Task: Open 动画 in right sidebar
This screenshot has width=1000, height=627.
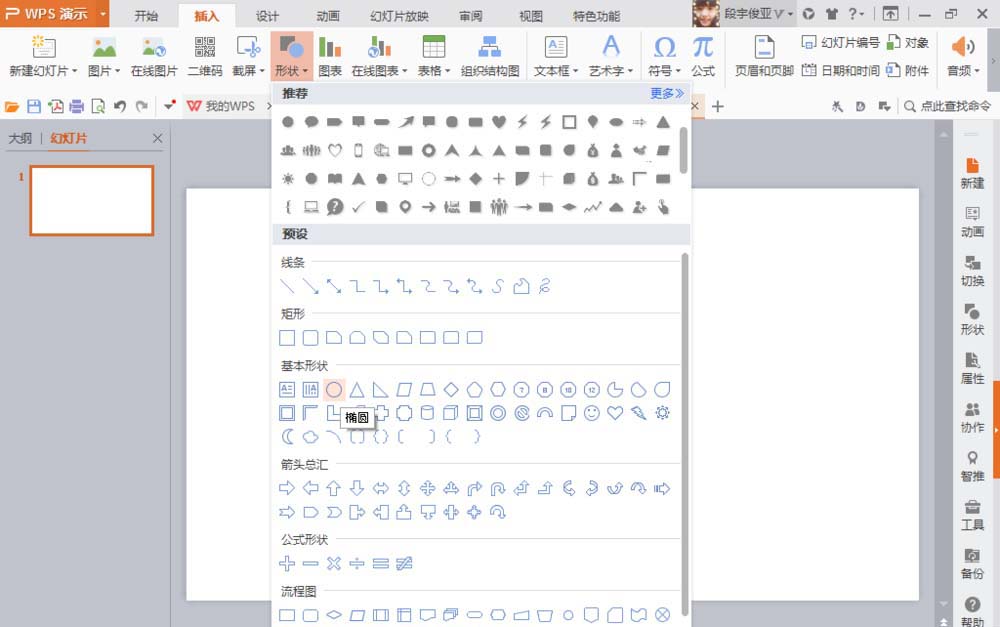Action: (x=972, y=221)
